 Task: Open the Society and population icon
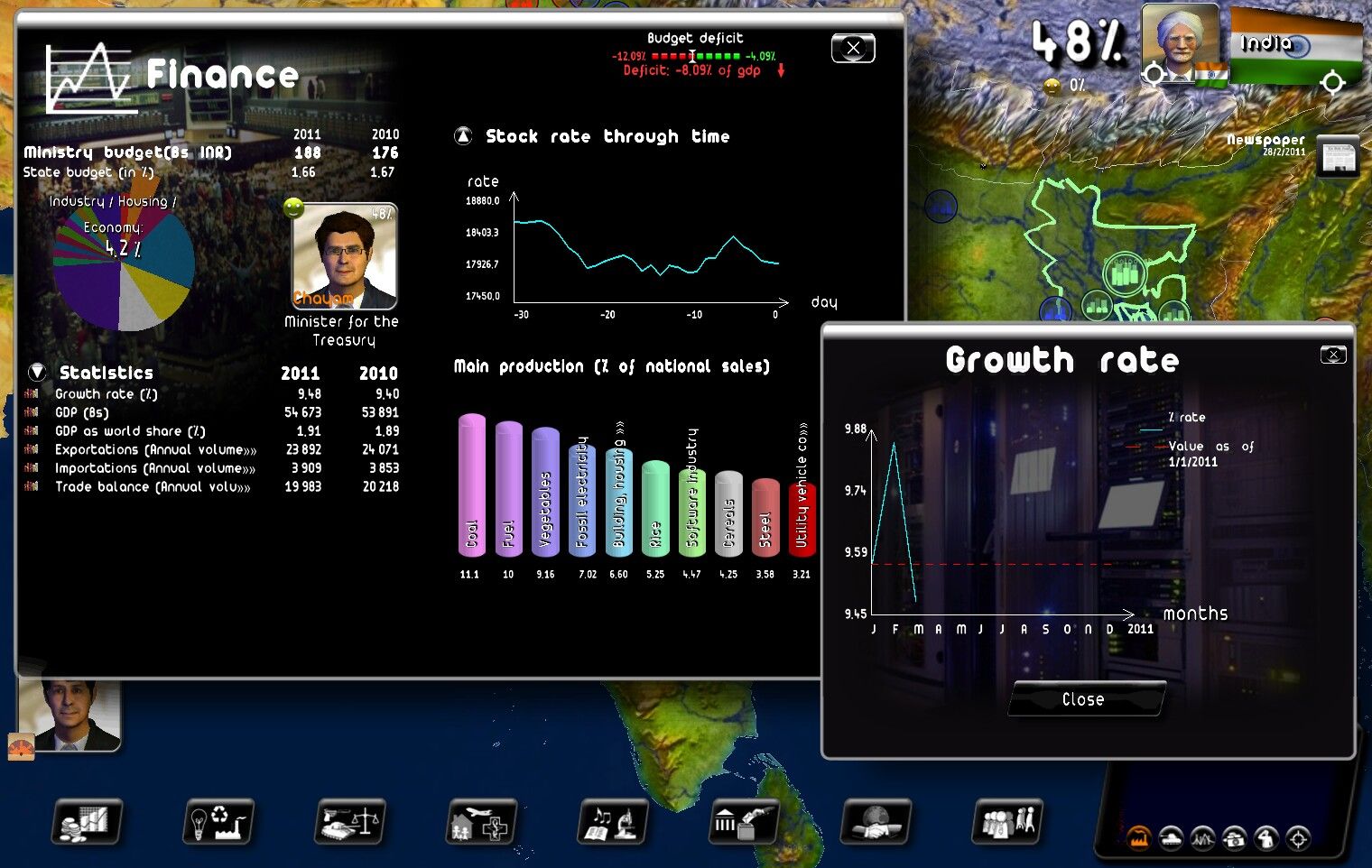1007,822
